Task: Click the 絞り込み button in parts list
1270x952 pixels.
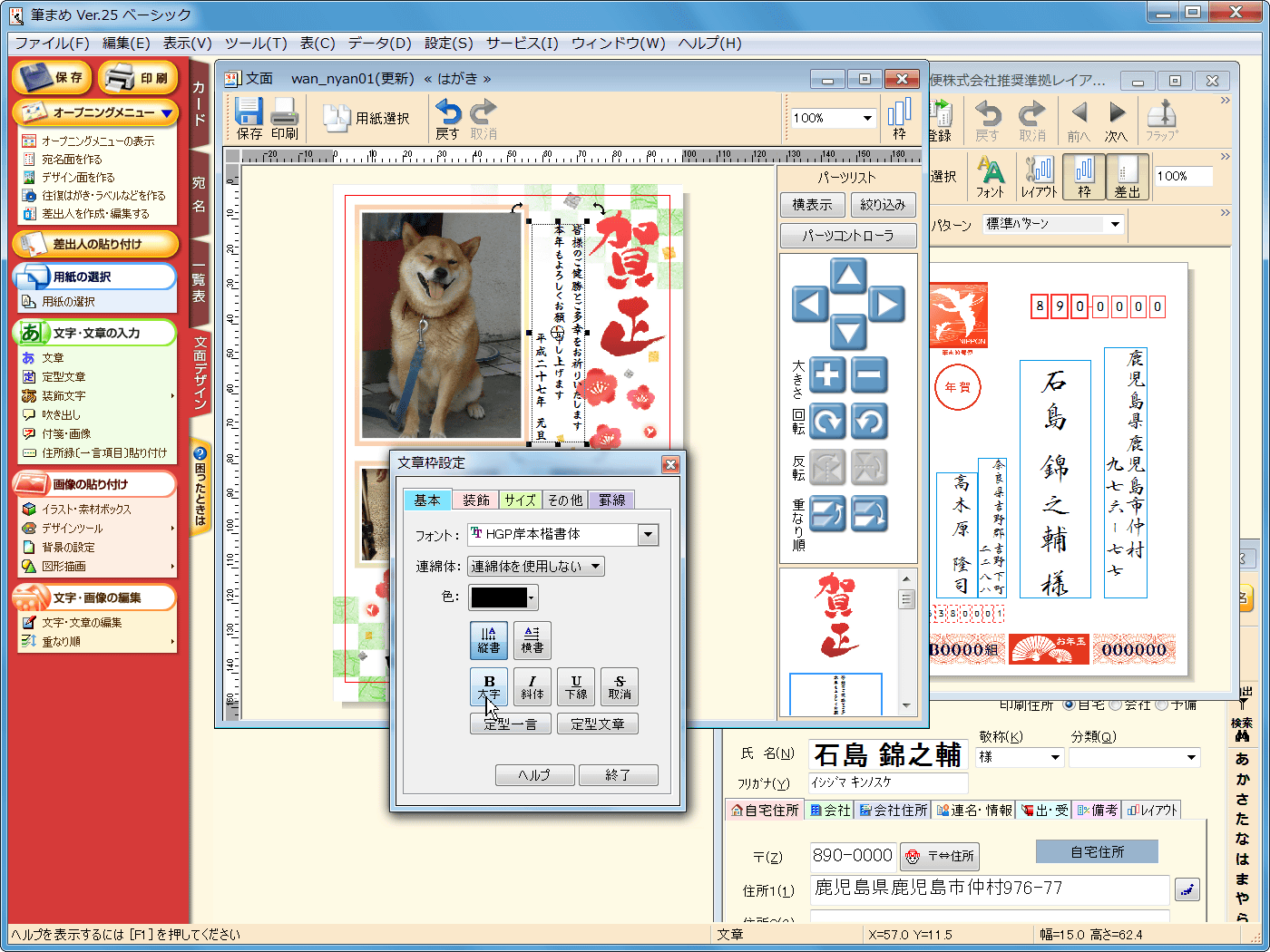Action: [x=883, y=205]
